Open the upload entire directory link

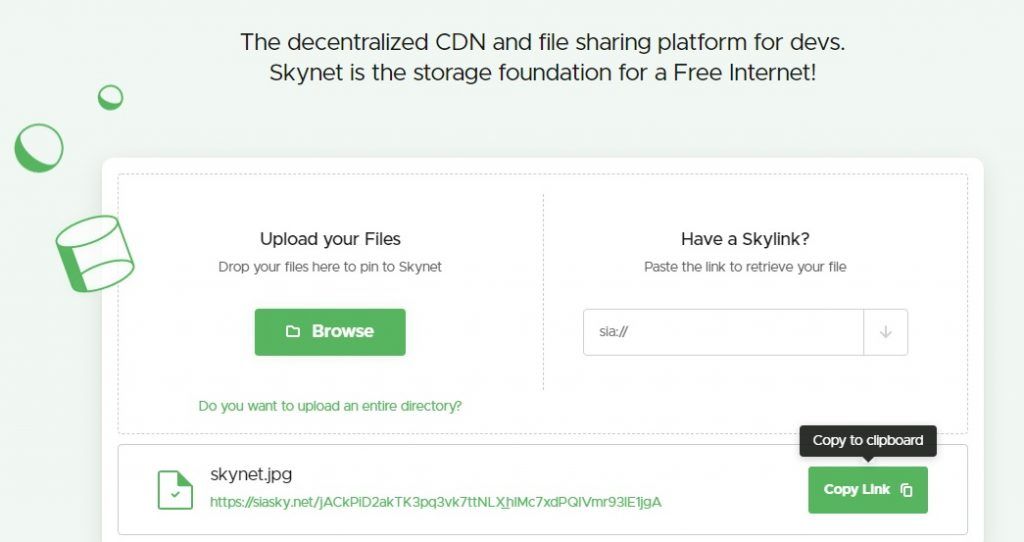pos(330,406)
